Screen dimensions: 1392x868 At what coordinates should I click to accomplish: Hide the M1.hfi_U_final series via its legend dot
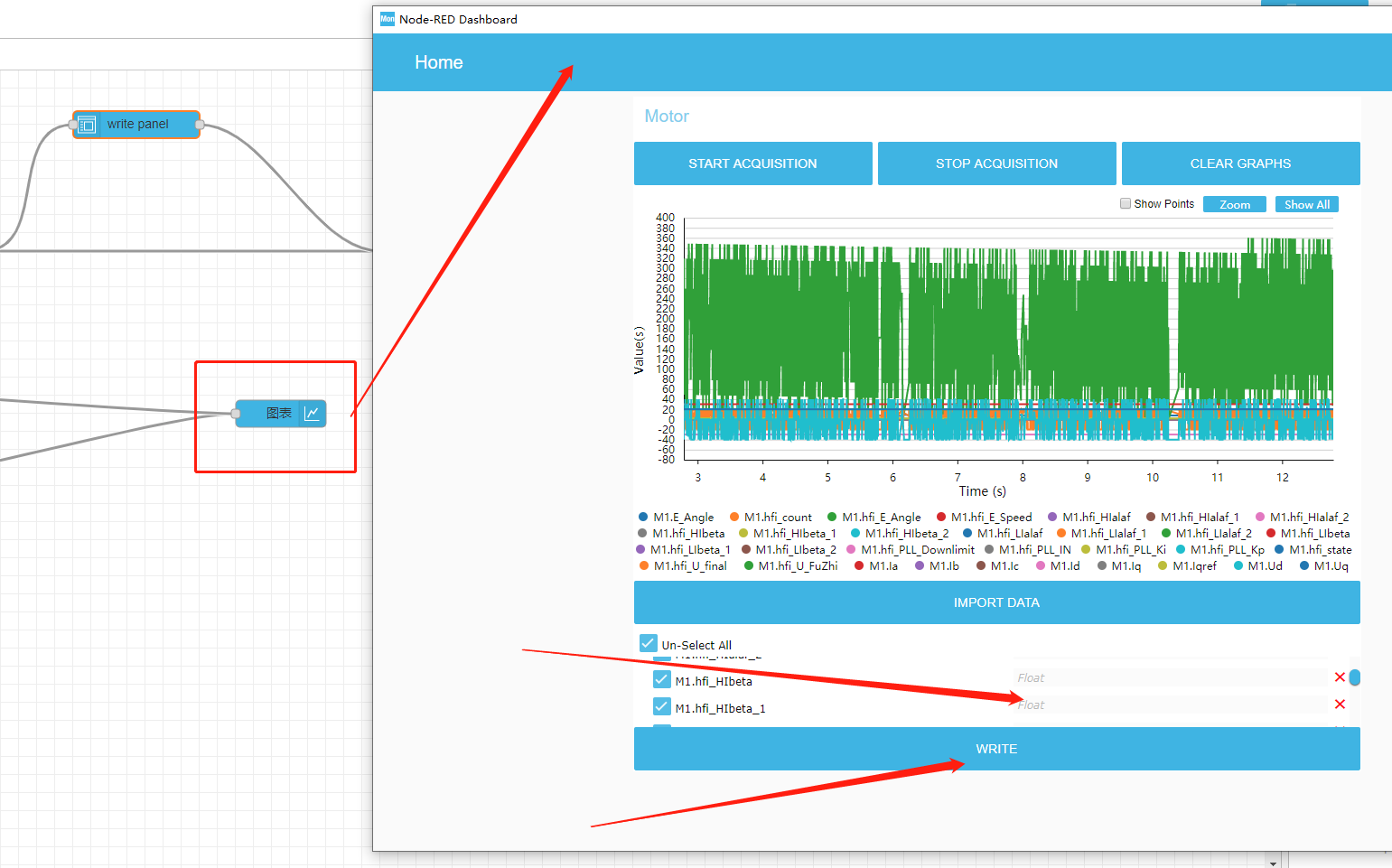coord(645,565)
